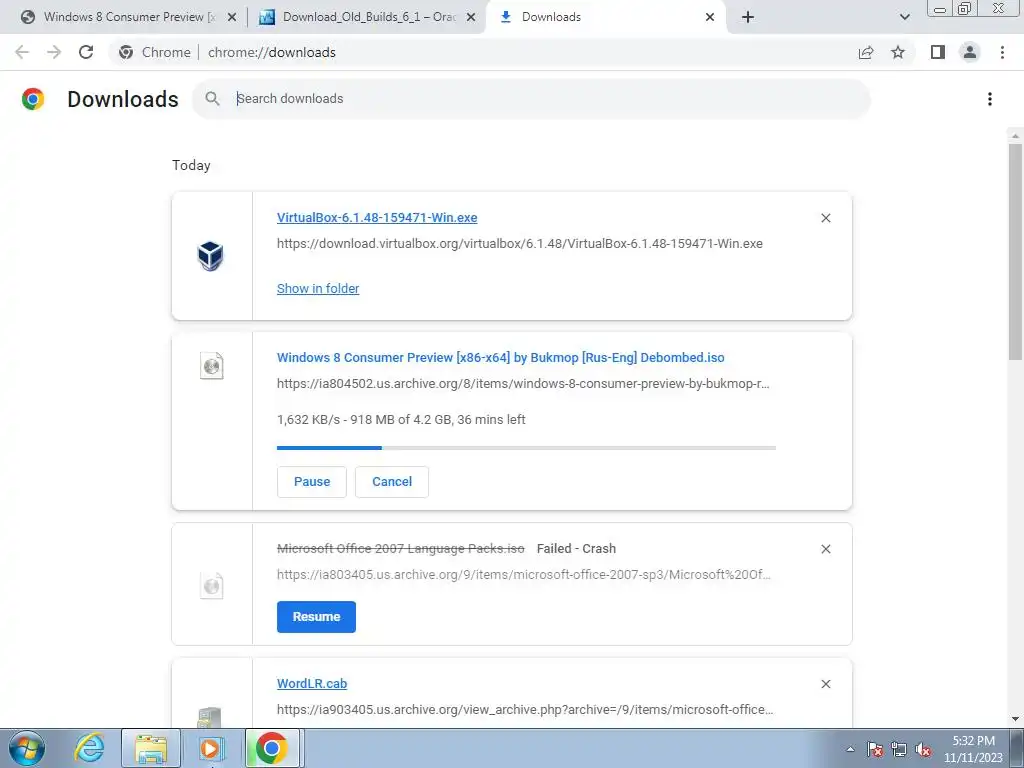This screenshot has height=768, width=1024.
Task: Open a new tab with plus button
Action: tap(748, 17)
